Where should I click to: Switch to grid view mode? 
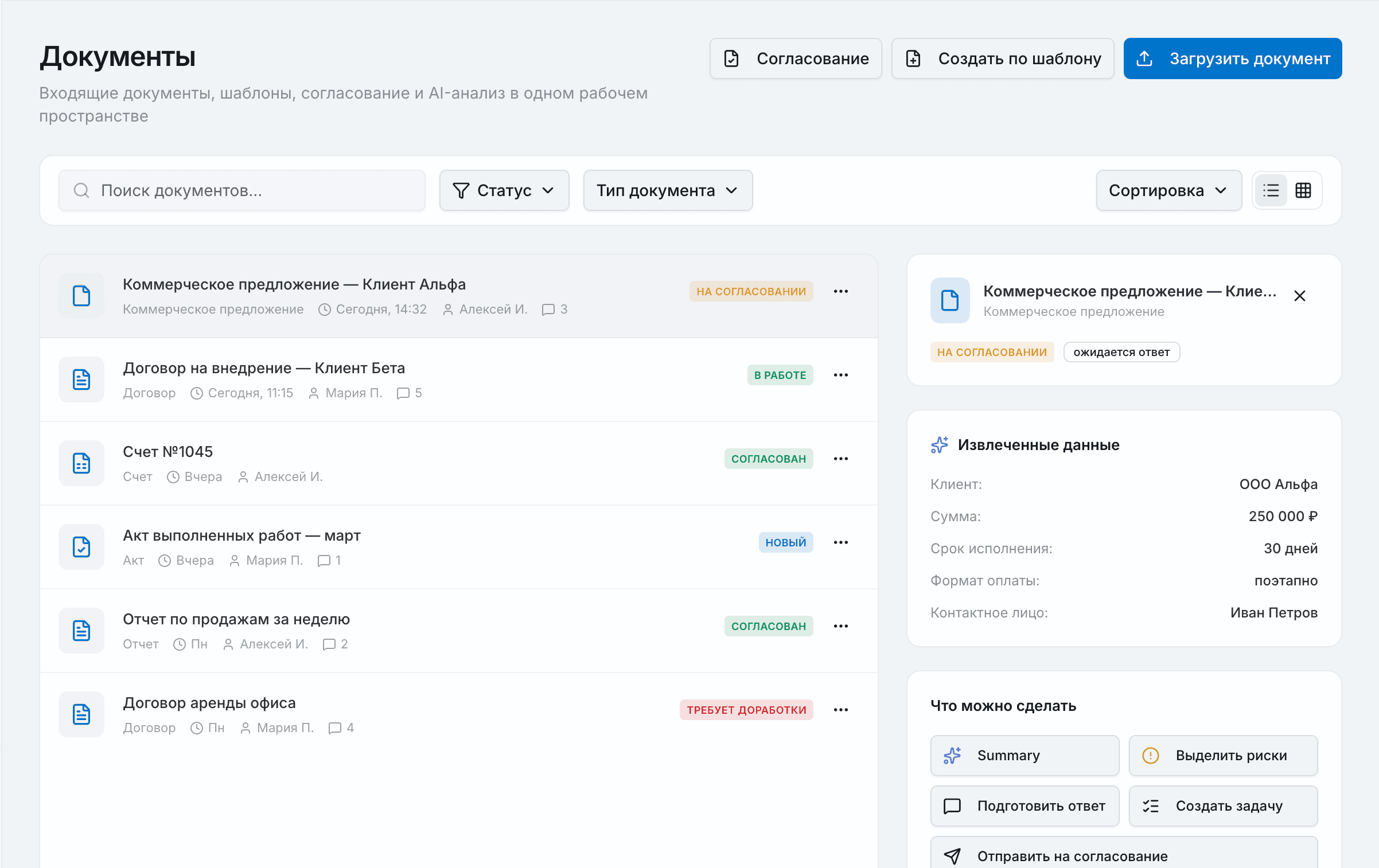pos(1303,190)
